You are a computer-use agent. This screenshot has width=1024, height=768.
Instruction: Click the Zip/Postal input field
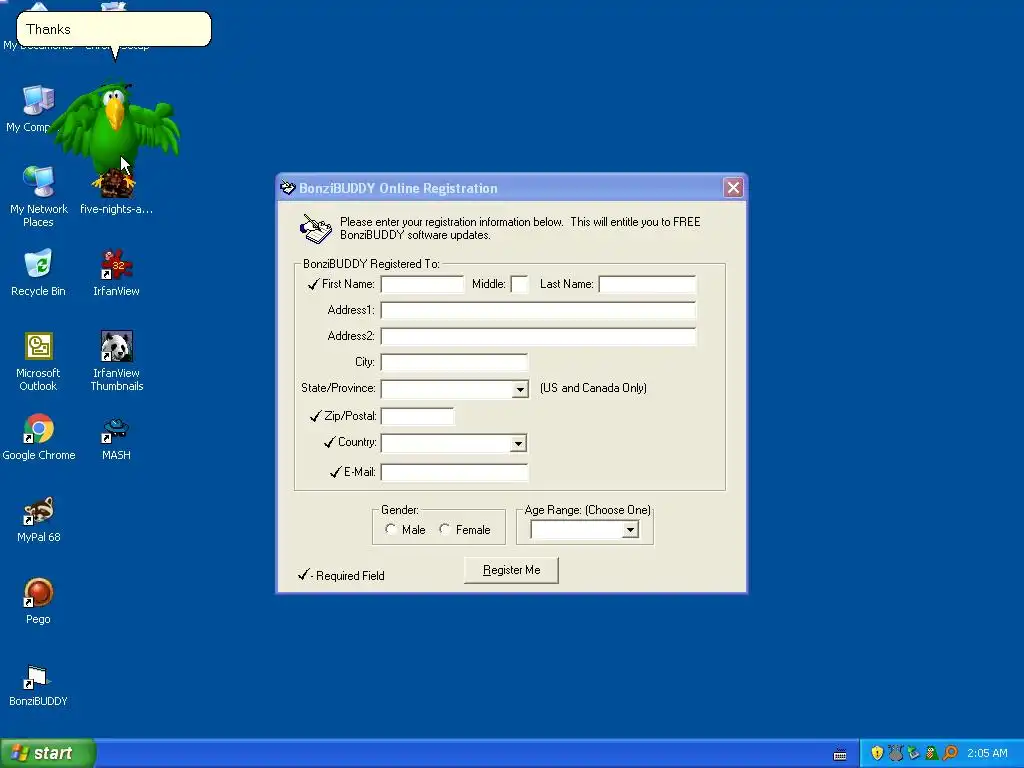pos(417,416)
